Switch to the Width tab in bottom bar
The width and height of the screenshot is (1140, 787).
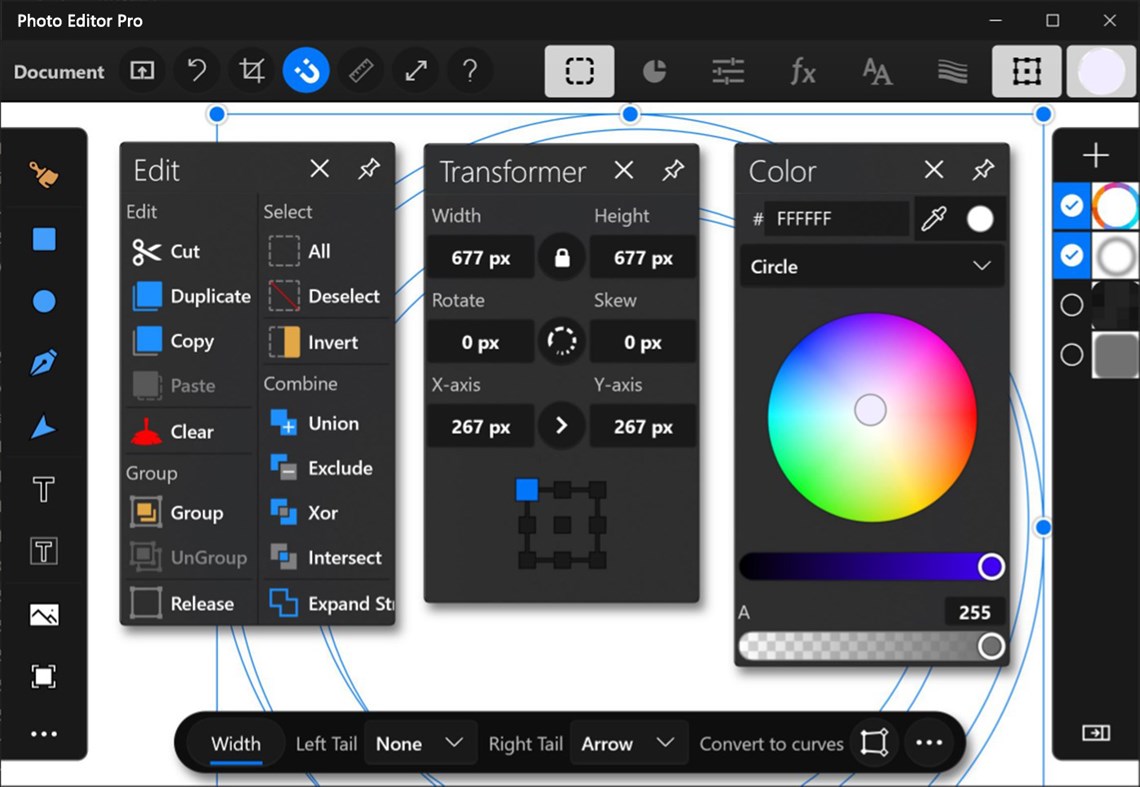235,743
